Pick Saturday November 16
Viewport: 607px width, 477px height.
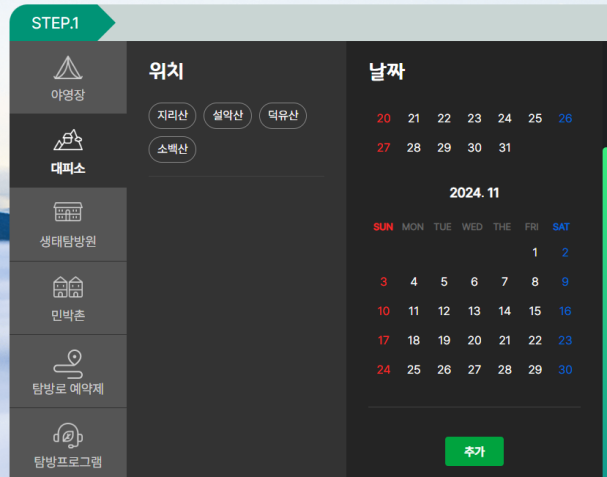[x=565, y=311]
